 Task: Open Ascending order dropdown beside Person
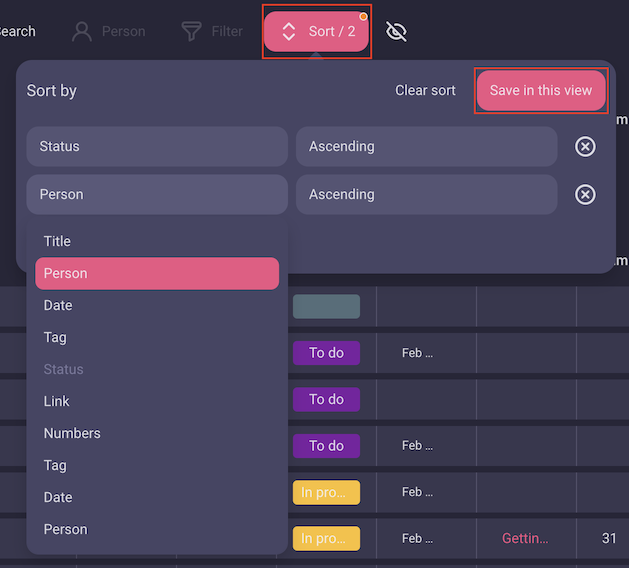click(x=426, y=194)
